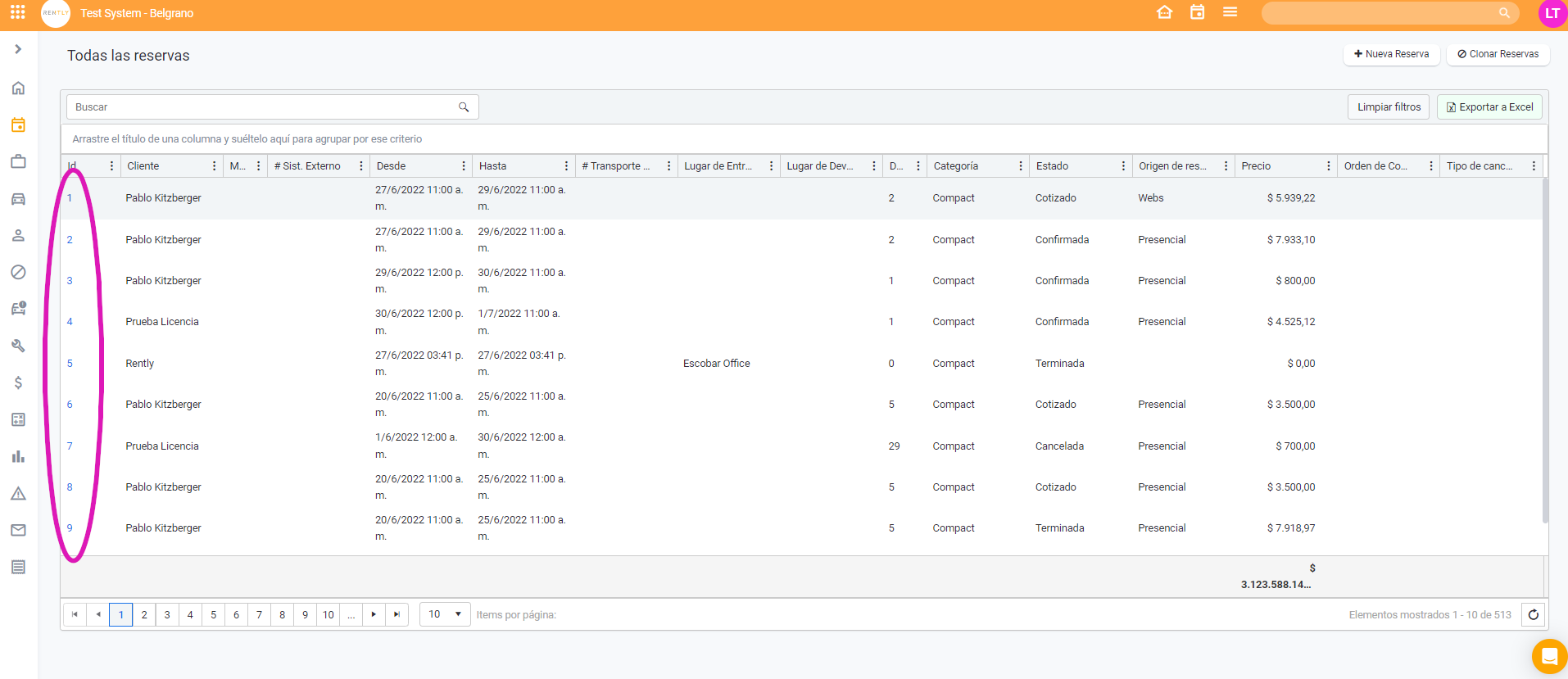Click the apps grid icon in header

tap(17, 12)
